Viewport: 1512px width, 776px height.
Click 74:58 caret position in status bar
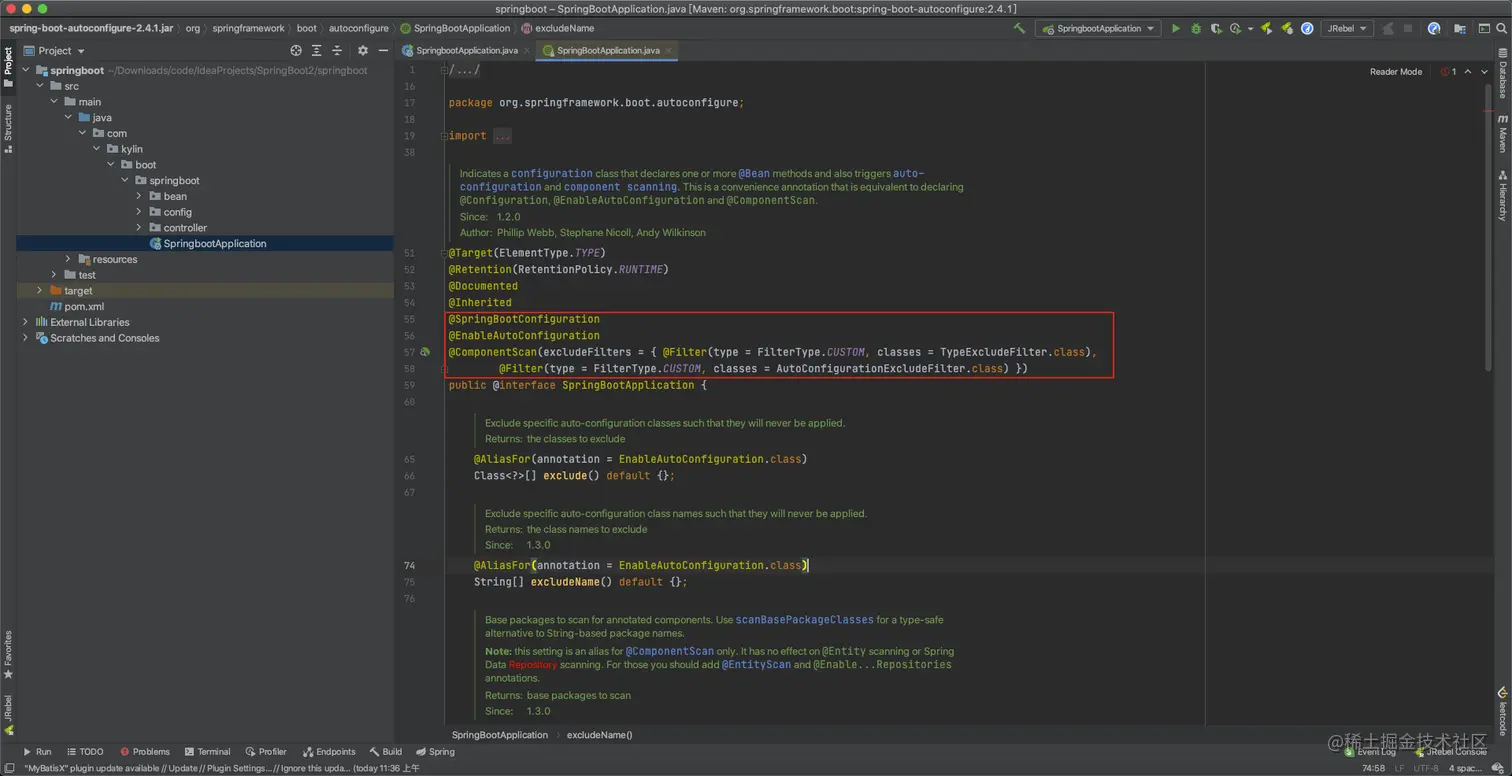(x=1373, y=768)
